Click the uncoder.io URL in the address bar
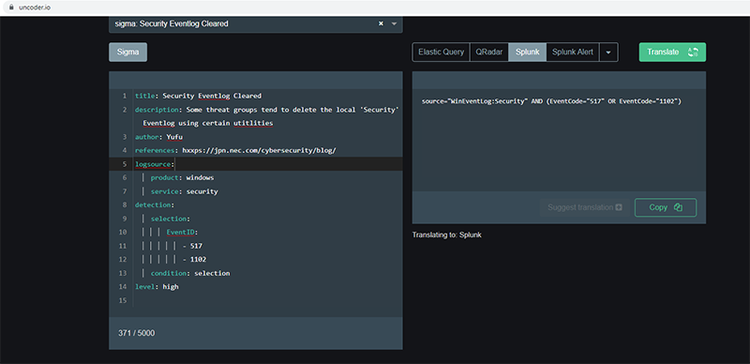The height and width of the screenshot is (364, 750). pos(35,8)
